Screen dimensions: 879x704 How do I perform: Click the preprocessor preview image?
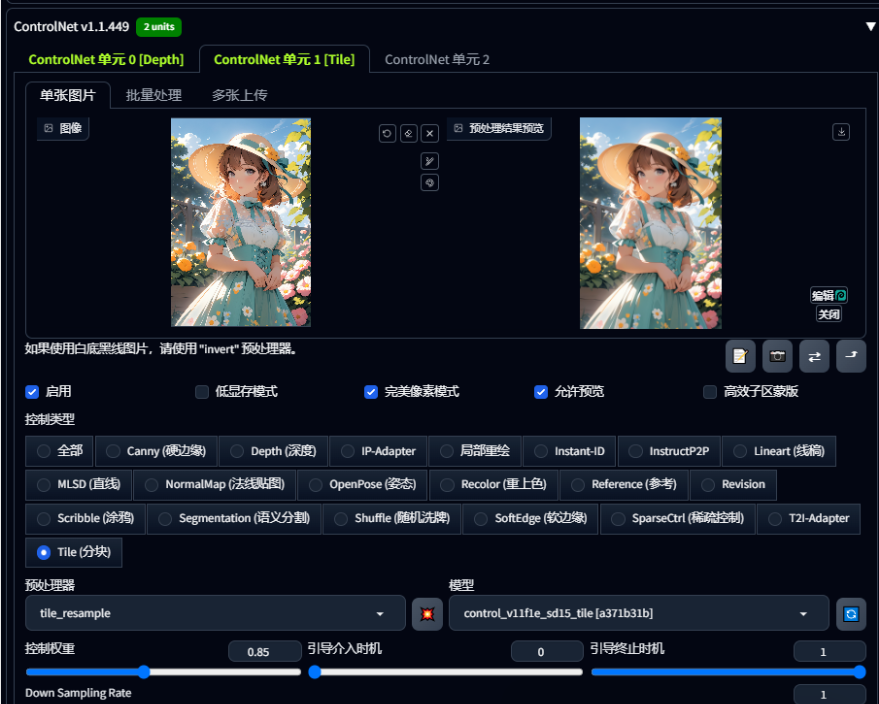(650, 223)
